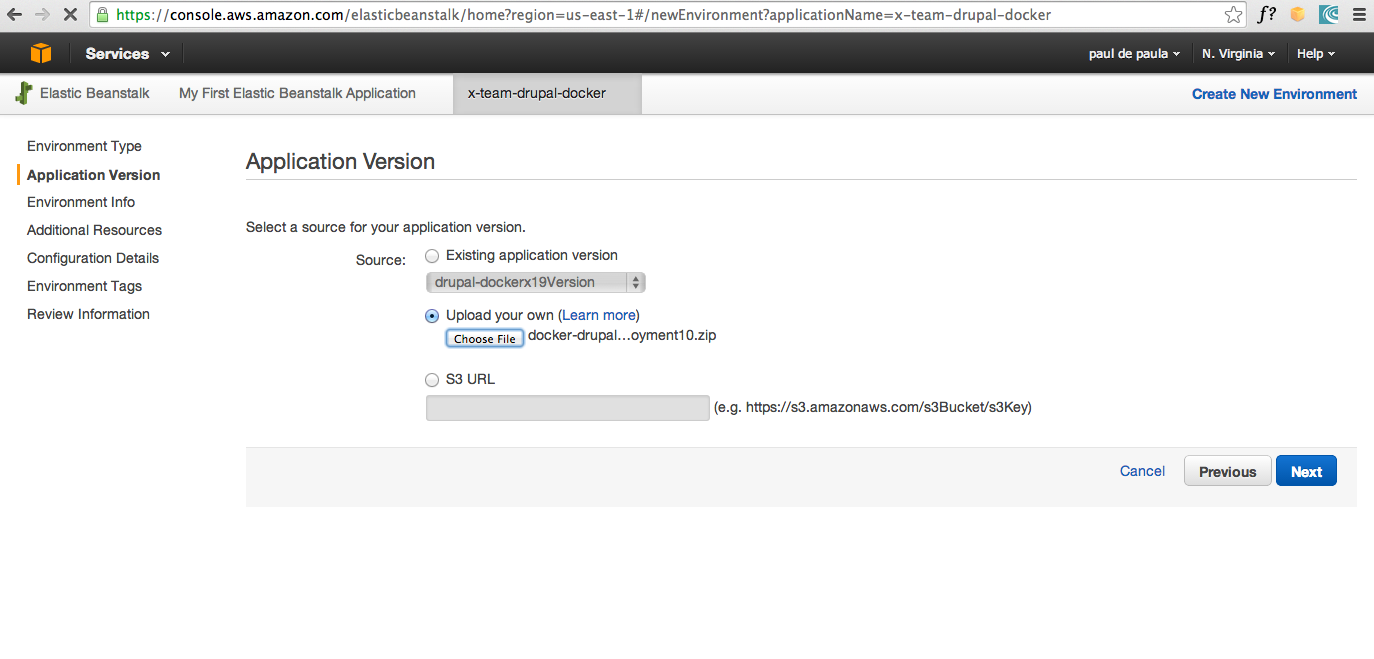The image size is (1374, 659).
Task: Open the Help dropdown menu
Action: 1315,54
